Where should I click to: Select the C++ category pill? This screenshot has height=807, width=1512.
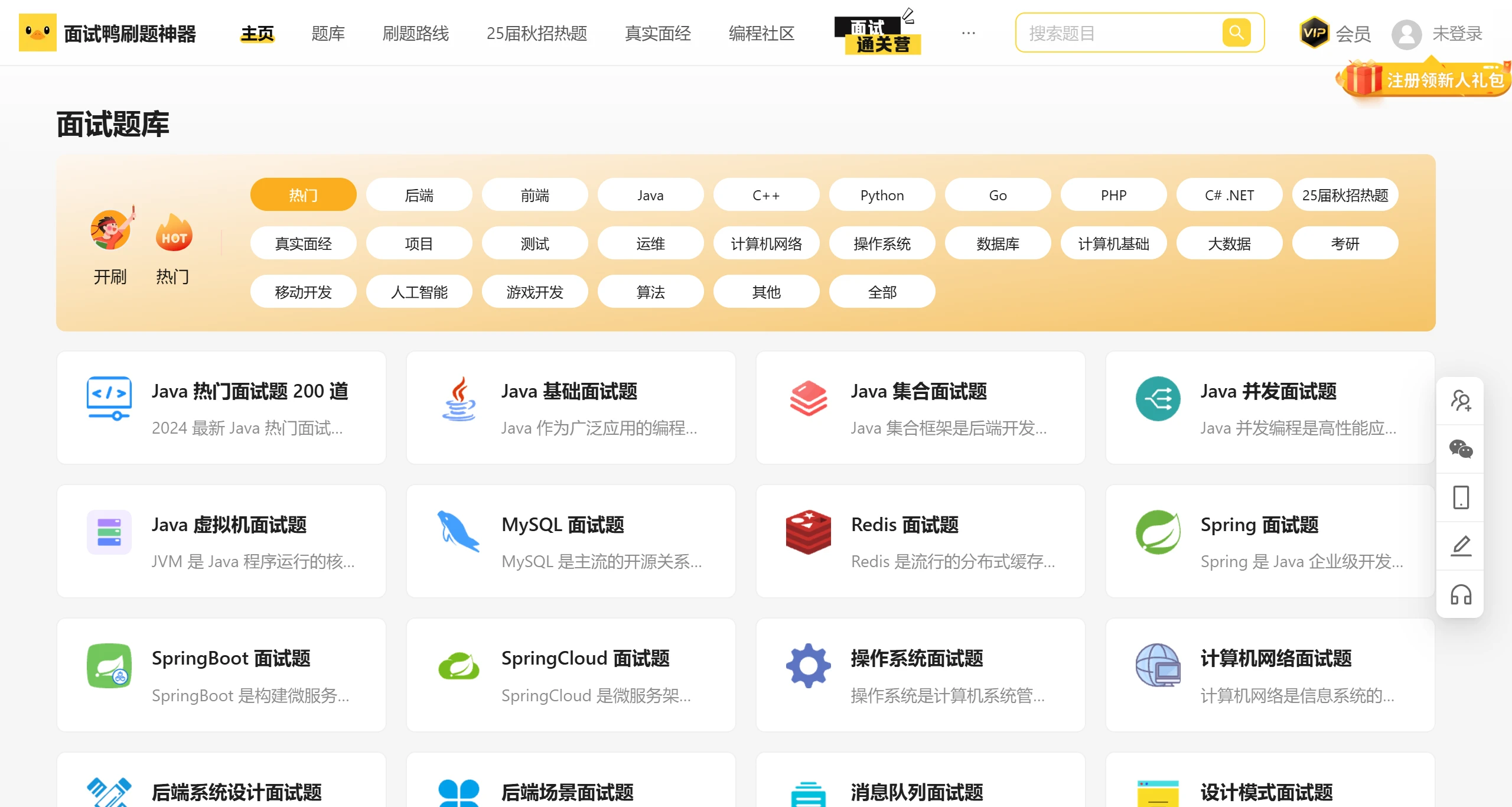(767, 195)
